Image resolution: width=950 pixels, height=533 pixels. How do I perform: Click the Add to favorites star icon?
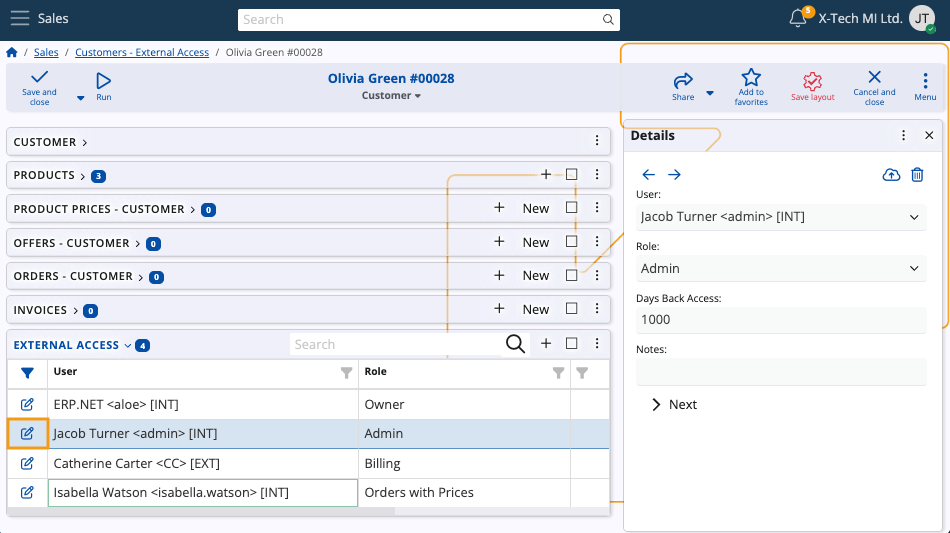[x=751, y=78]
